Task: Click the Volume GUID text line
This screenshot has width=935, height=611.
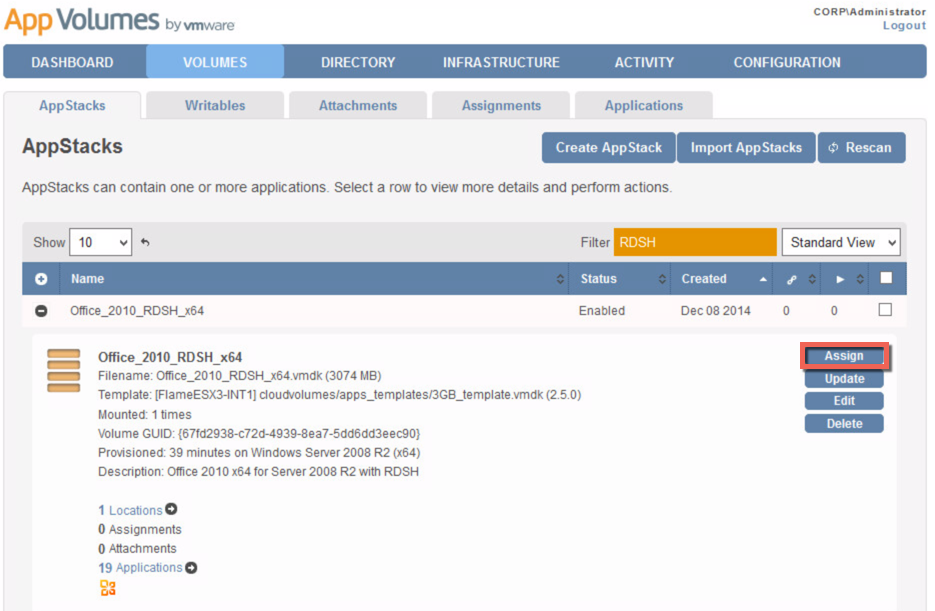Action: (x=259, y=433)
